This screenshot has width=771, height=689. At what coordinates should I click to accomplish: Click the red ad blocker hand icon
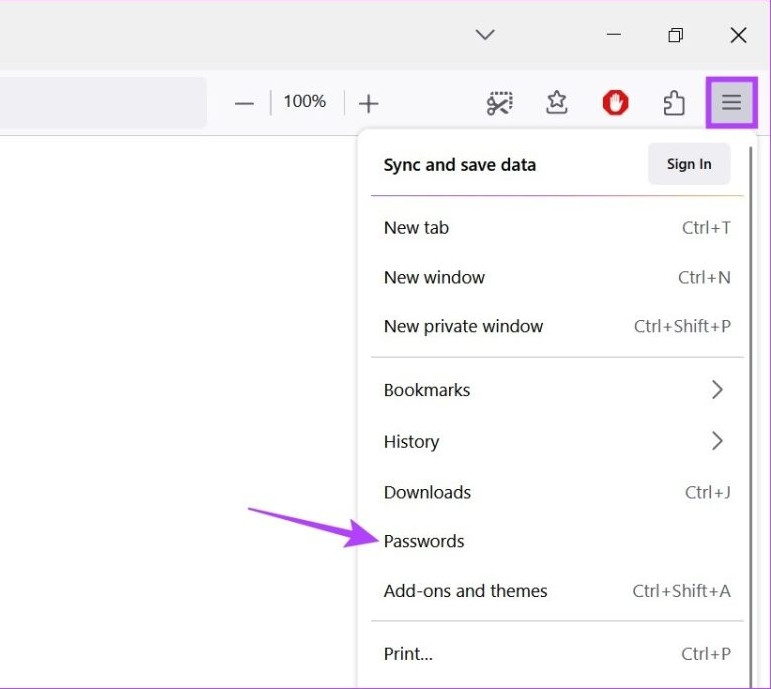[x=615, y=103]
